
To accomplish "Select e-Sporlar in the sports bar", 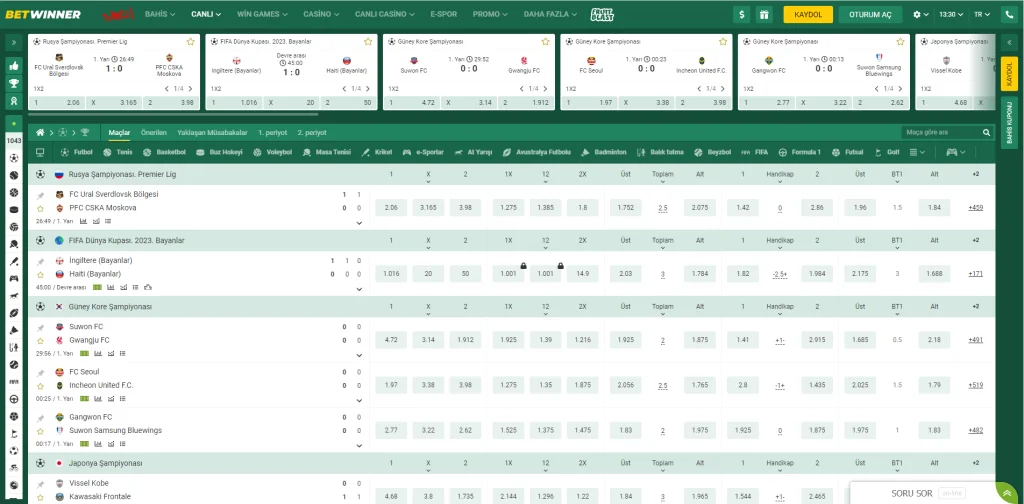I will tap(423, 152).
